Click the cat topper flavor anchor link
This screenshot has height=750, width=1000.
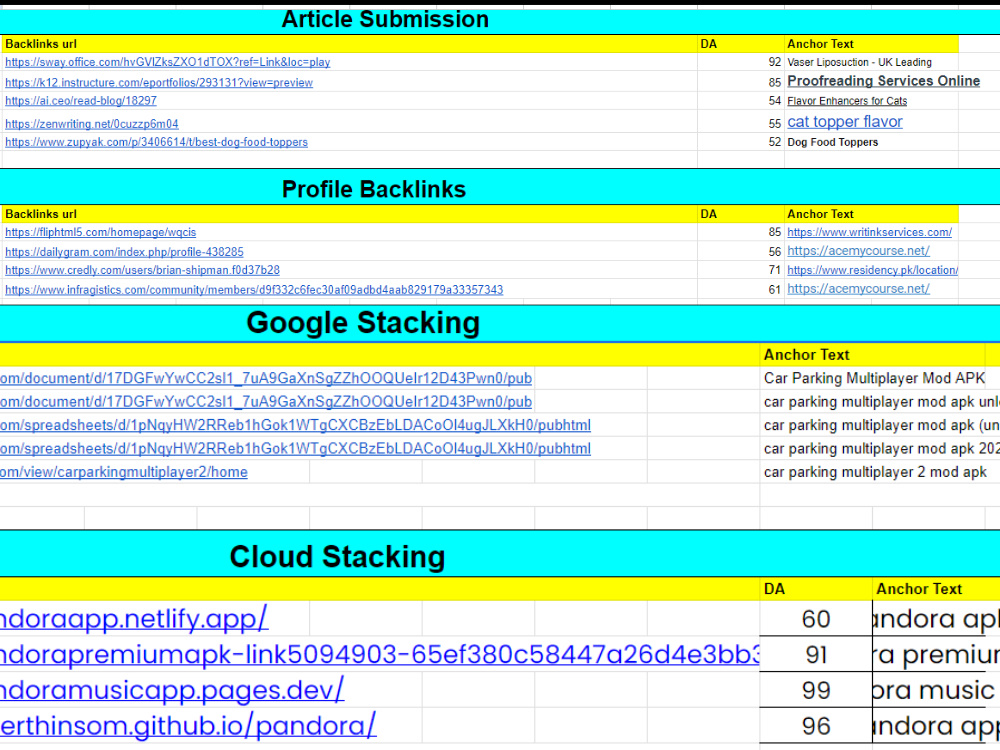[844, 122]
